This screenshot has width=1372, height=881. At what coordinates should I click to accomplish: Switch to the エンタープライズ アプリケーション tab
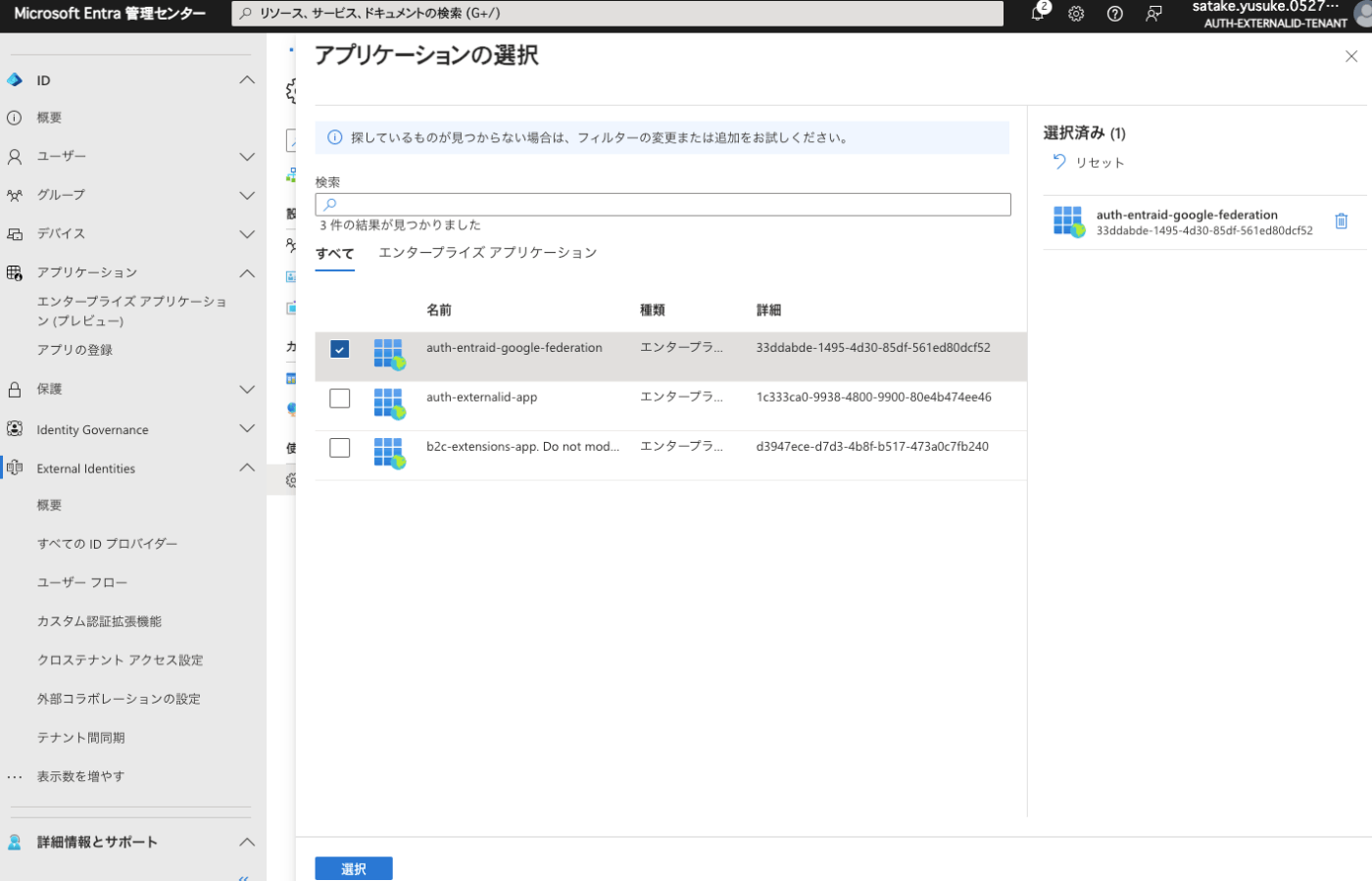487,253
